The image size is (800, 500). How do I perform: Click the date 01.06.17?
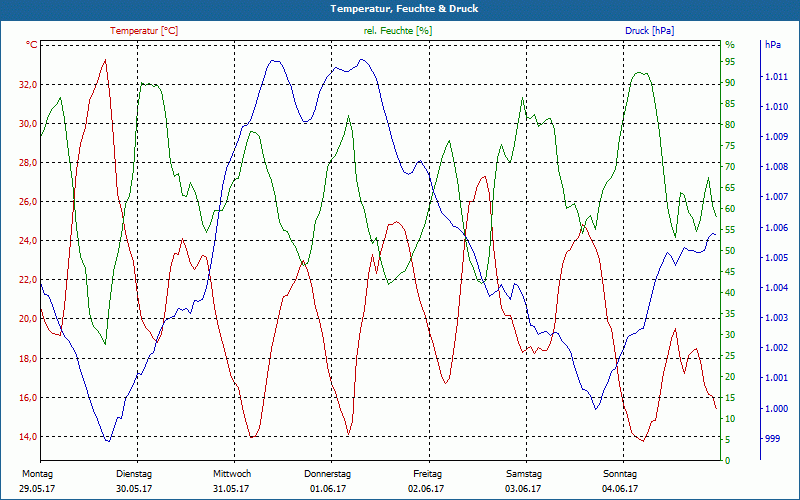328,489
